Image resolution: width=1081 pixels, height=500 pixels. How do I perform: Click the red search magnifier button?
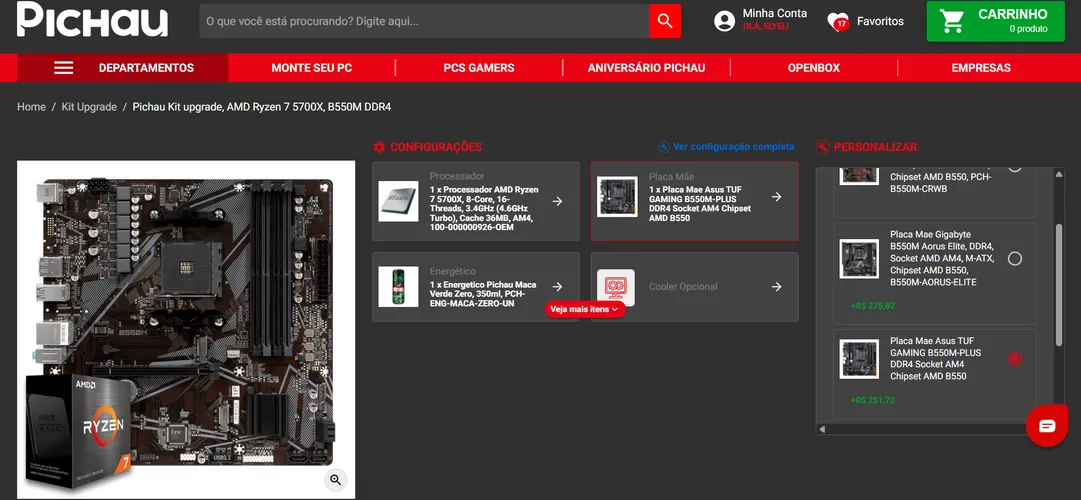pyautogui.click(x=665, y=21)
